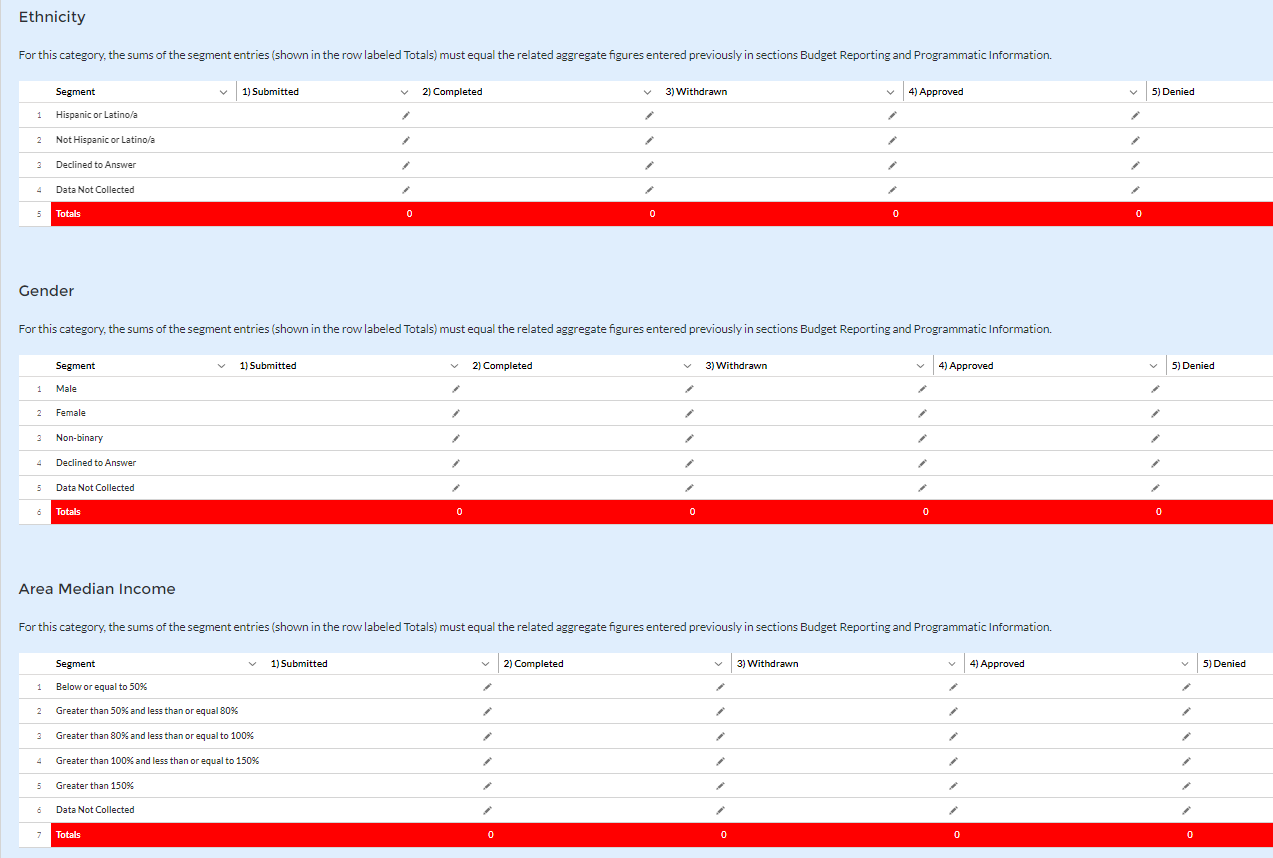Edit Submitted value for Male row
This screenshot has height=858, width=1273.
point(456,389)
